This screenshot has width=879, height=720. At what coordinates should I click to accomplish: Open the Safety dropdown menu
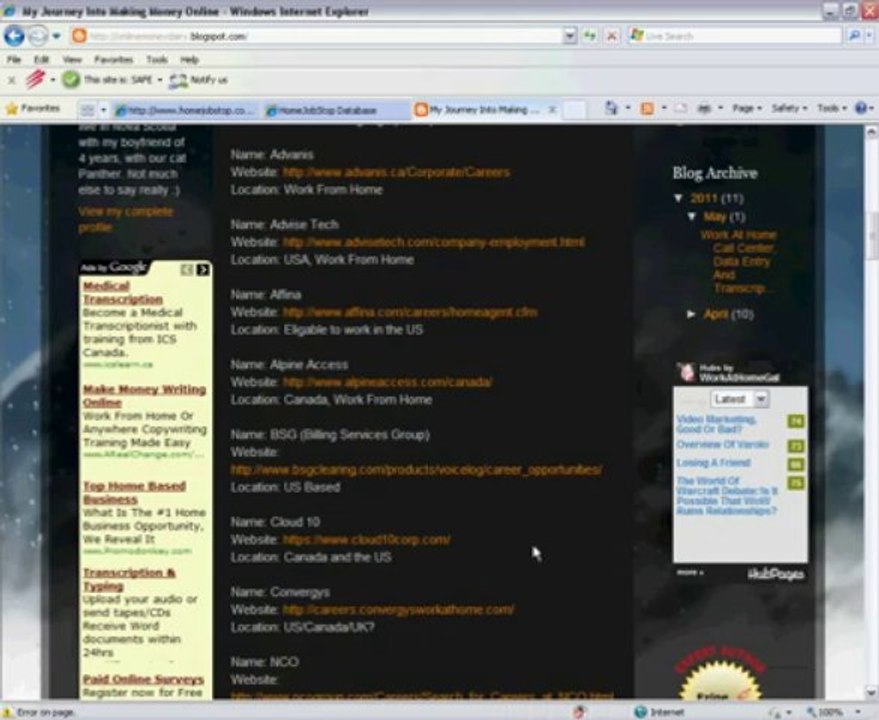[x=789, y=108]
